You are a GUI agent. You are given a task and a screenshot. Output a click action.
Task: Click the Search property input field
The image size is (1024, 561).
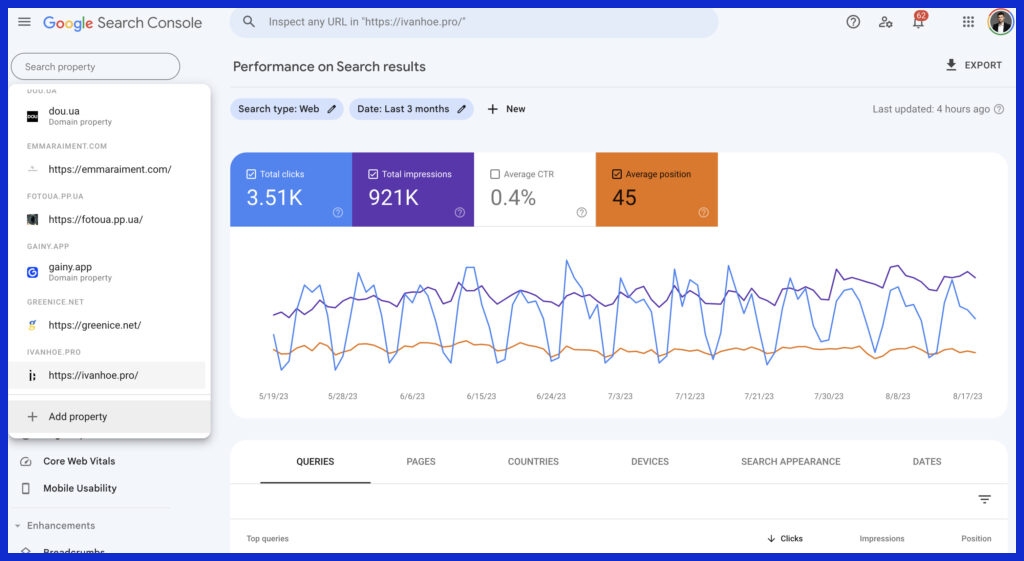click(95, 67)
